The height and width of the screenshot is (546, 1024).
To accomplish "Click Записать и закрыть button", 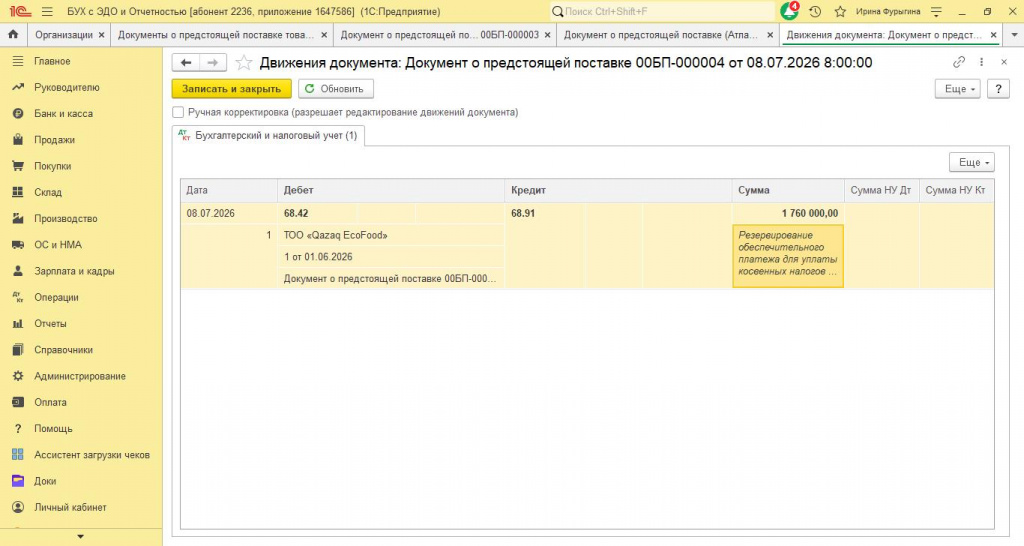I will pyautogui.click(x=232, y=89).
